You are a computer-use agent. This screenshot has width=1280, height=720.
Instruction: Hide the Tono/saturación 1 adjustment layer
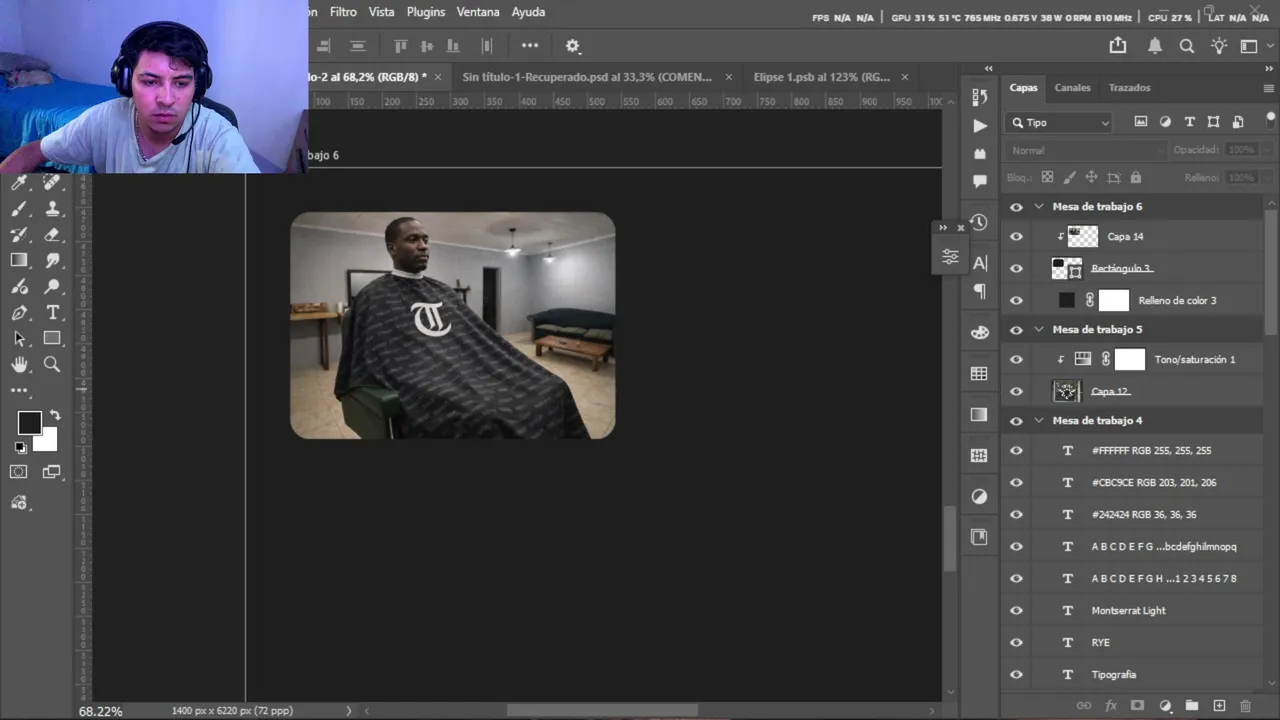[1016, 360]
